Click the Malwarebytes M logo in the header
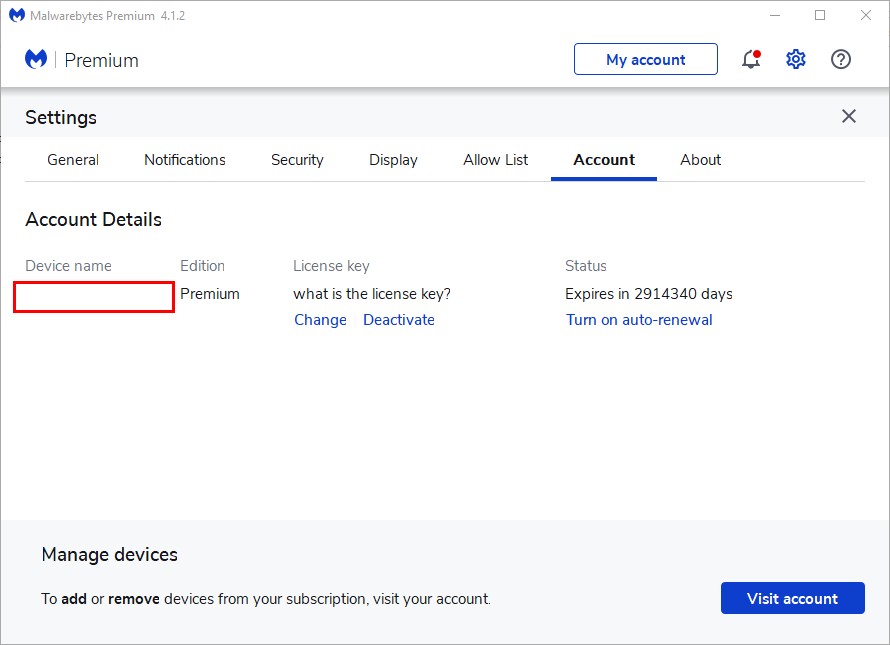The width and height of the screenshot is (890, 645). [x=35, y=59]
